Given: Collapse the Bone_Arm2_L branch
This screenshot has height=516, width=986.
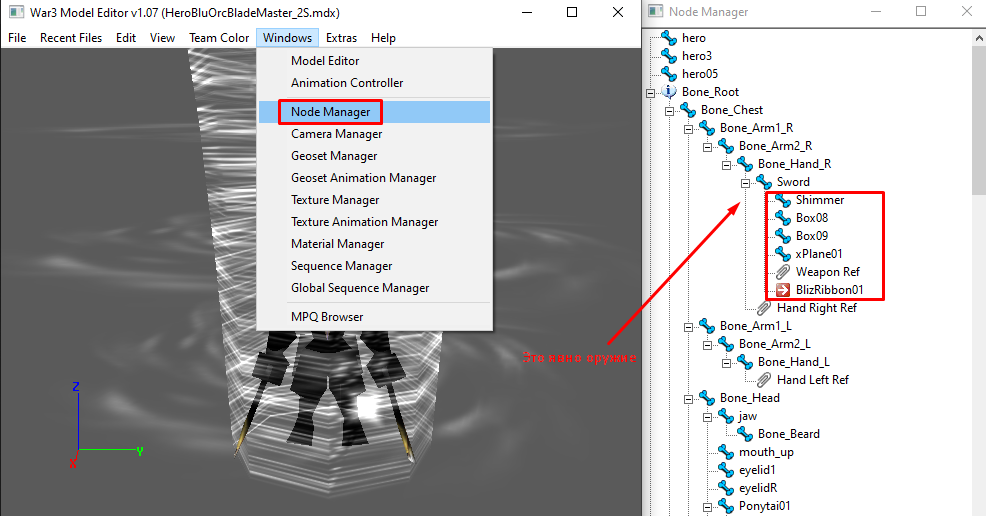Looking at the screenshot, I should [x=707, y=346].
